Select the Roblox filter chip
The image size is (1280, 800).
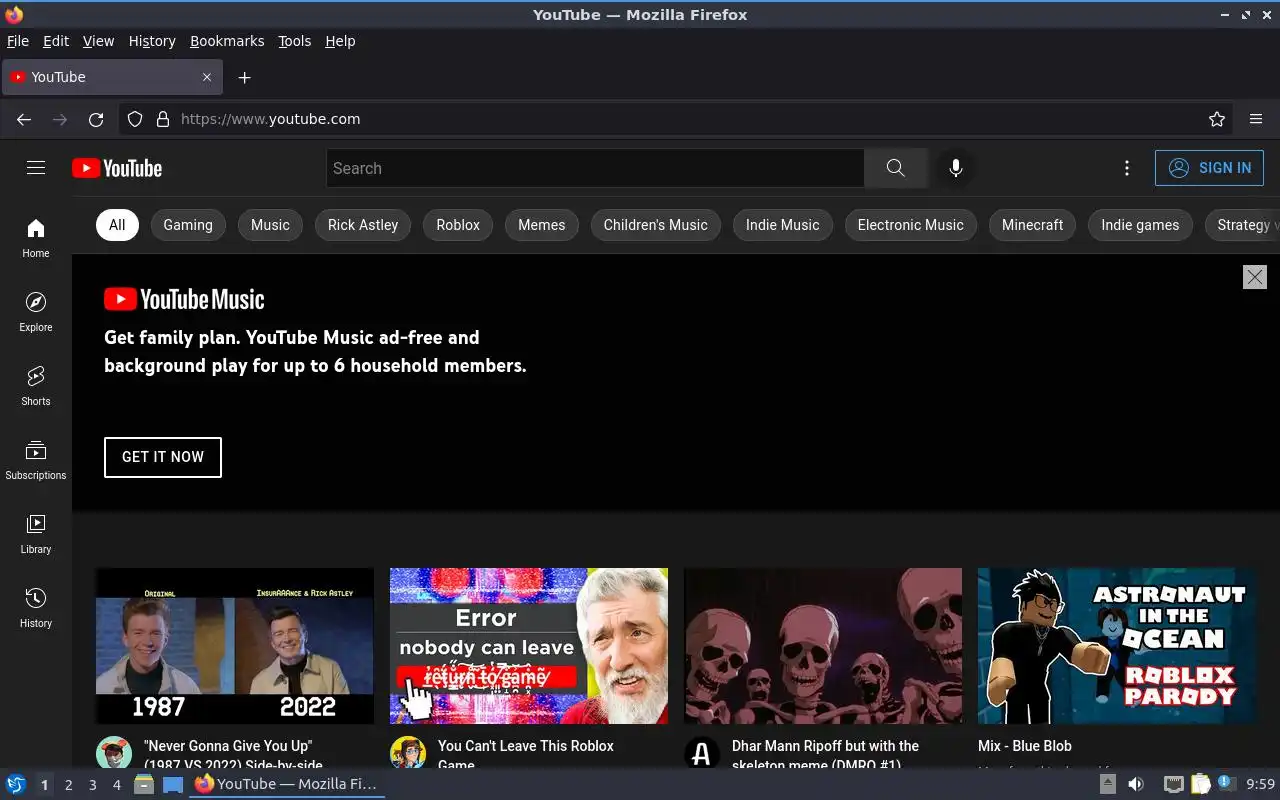(x=458, y=225)
